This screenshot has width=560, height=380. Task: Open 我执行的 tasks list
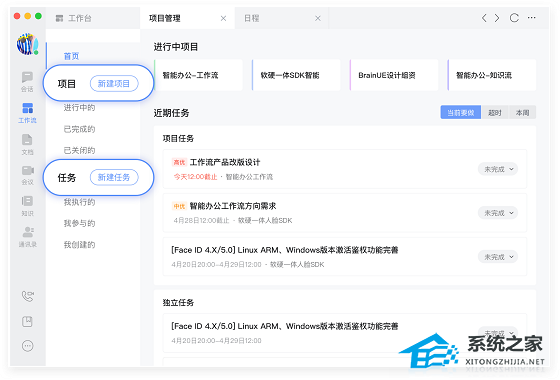[x=79, y=202]
